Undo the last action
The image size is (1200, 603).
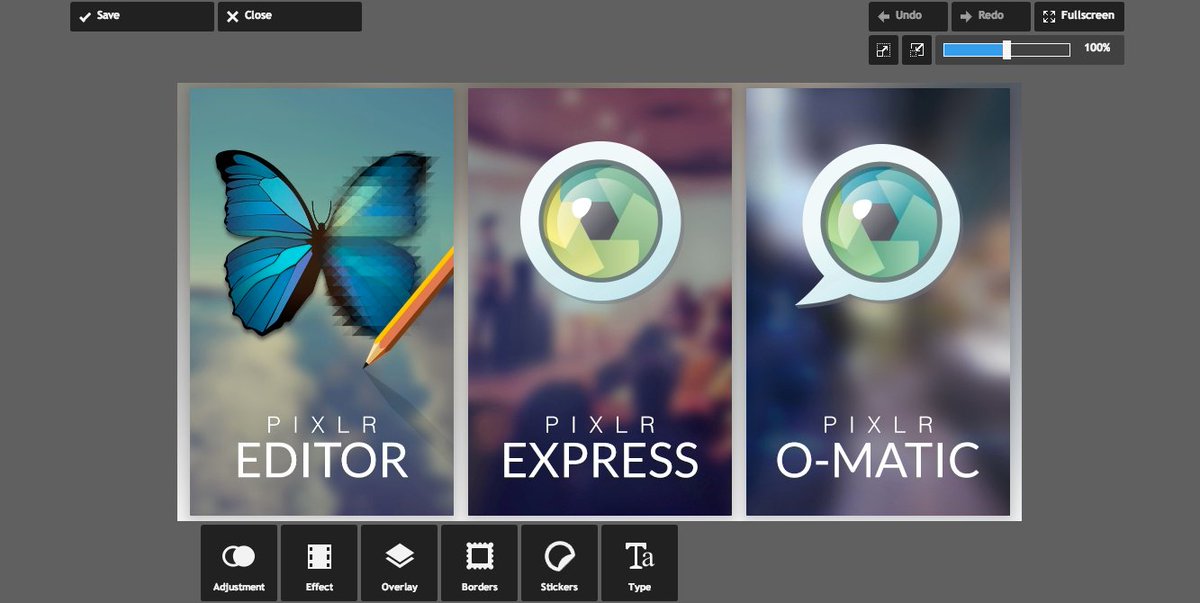tap(908, 16)
